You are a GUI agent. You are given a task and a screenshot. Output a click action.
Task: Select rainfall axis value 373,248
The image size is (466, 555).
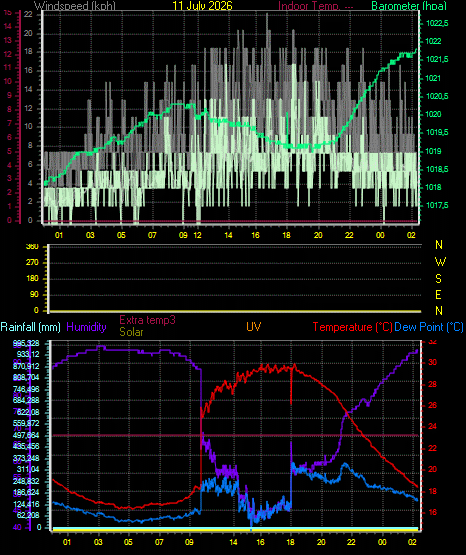coord(26,458)
